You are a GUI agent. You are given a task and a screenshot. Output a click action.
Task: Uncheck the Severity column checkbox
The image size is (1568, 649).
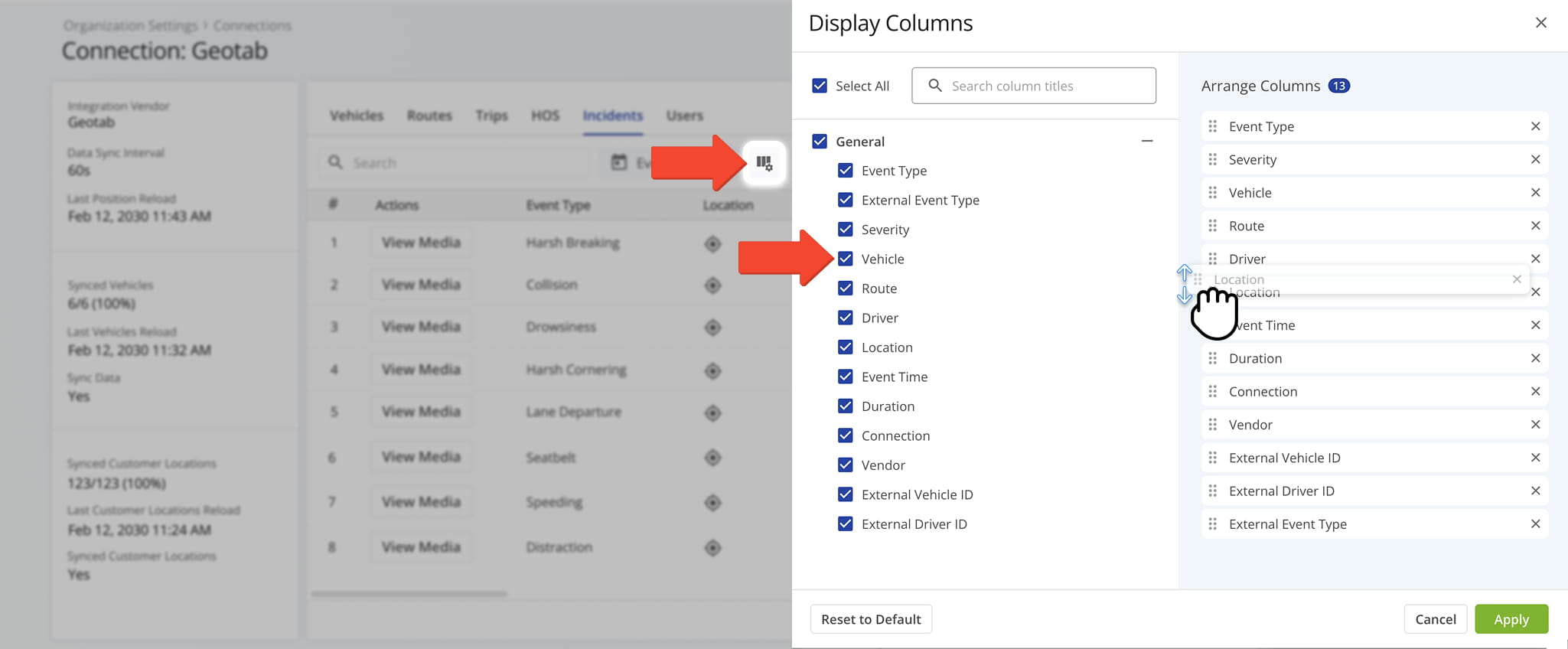coord(846,230)
